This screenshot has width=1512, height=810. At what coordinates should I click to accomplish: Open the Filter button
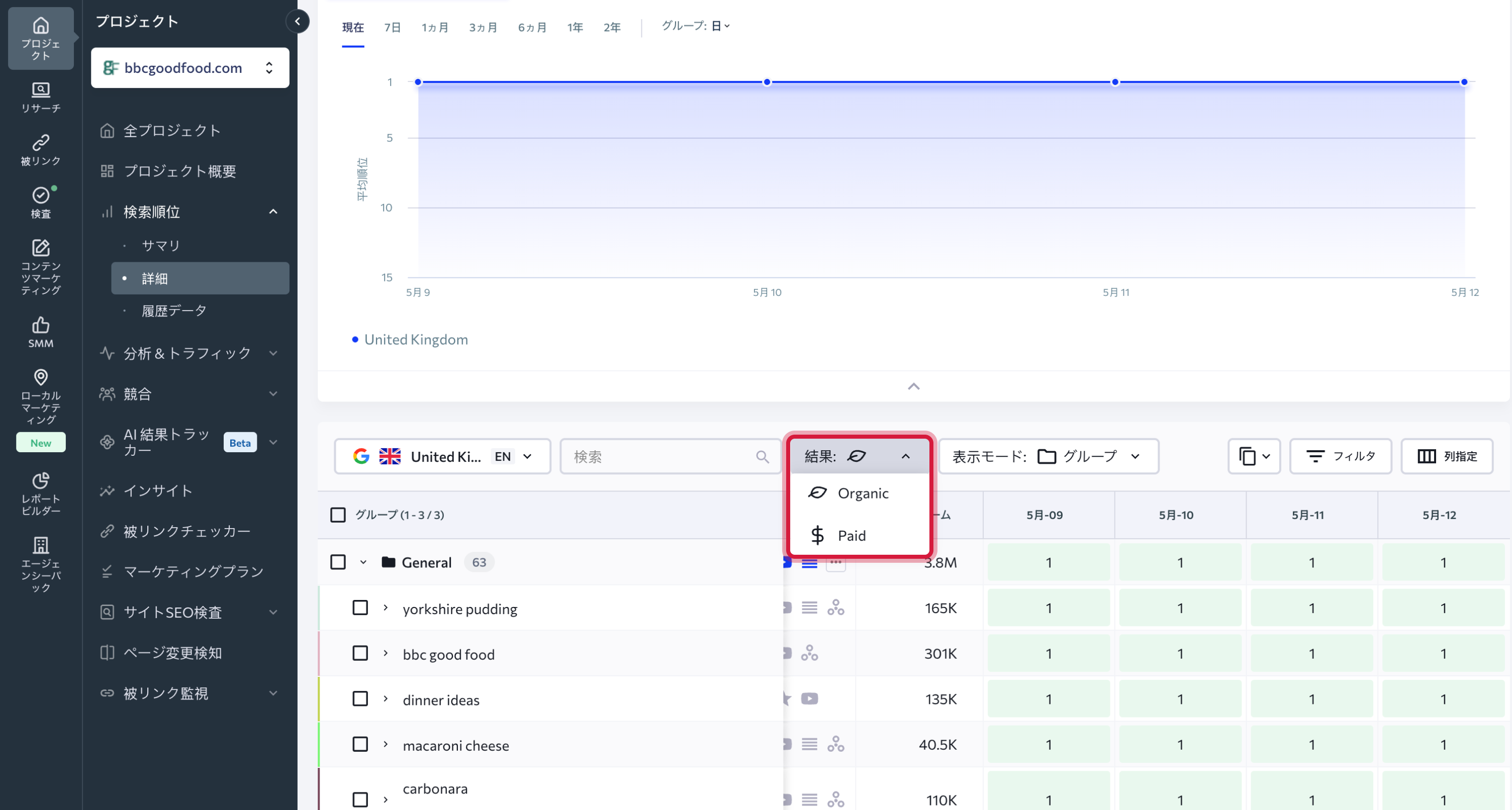pos(1341,457)
